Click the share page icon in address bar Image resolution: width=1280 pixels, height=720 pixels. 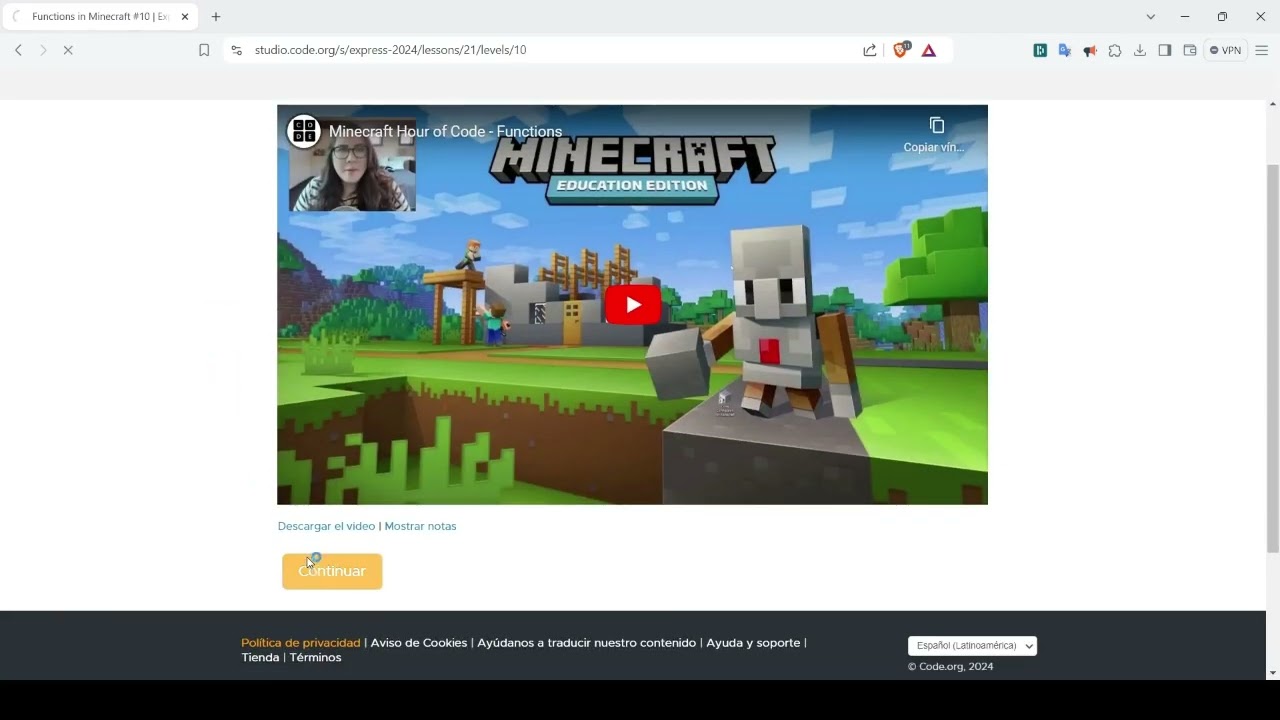[869, 50]
